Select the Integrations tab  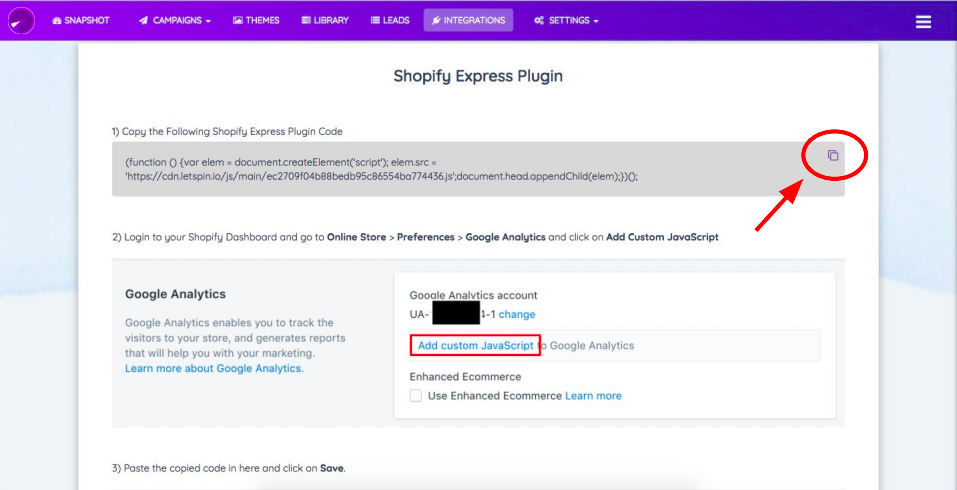pyautogui.click(x=468, y=20)
